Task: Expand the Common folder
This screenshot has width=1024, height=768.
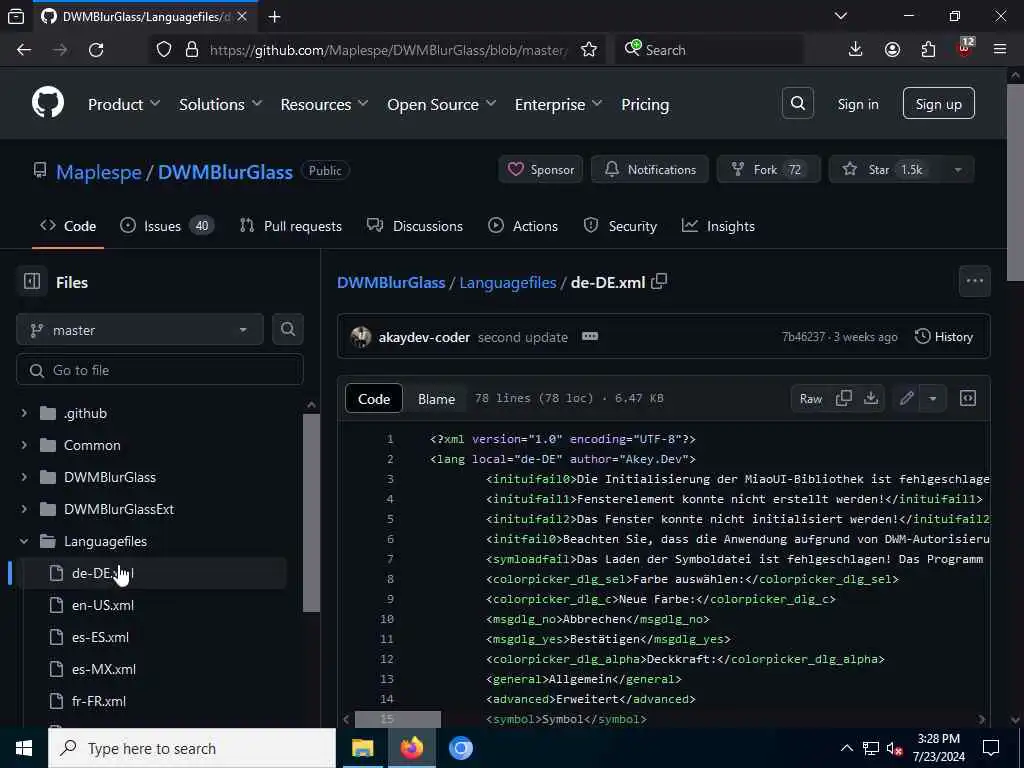Action: pyautogui.click(x=24, y=445)
